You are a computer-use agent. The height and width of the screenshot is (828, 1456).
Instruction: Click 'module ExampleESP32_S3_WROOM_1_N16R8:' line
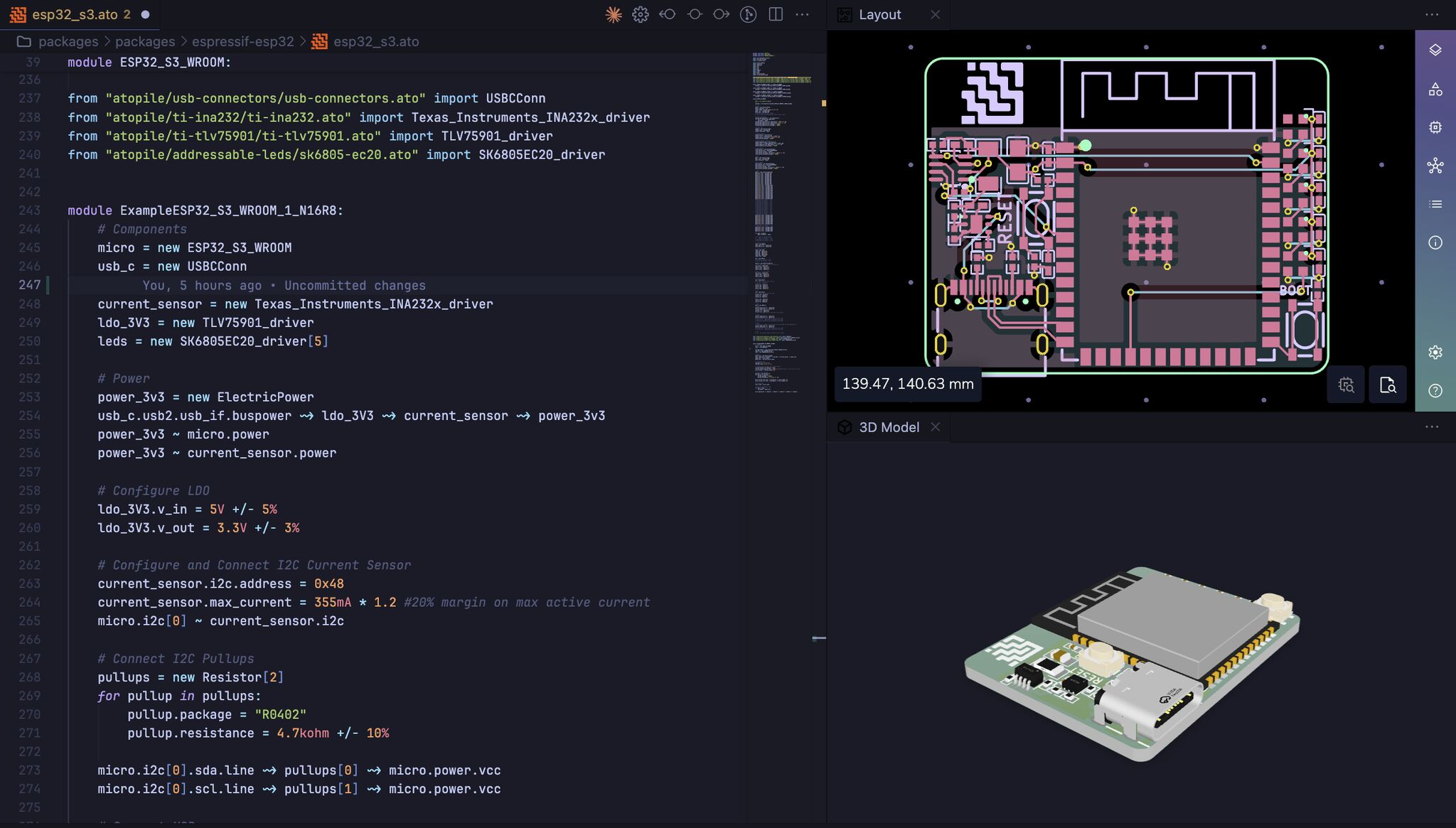205,210
